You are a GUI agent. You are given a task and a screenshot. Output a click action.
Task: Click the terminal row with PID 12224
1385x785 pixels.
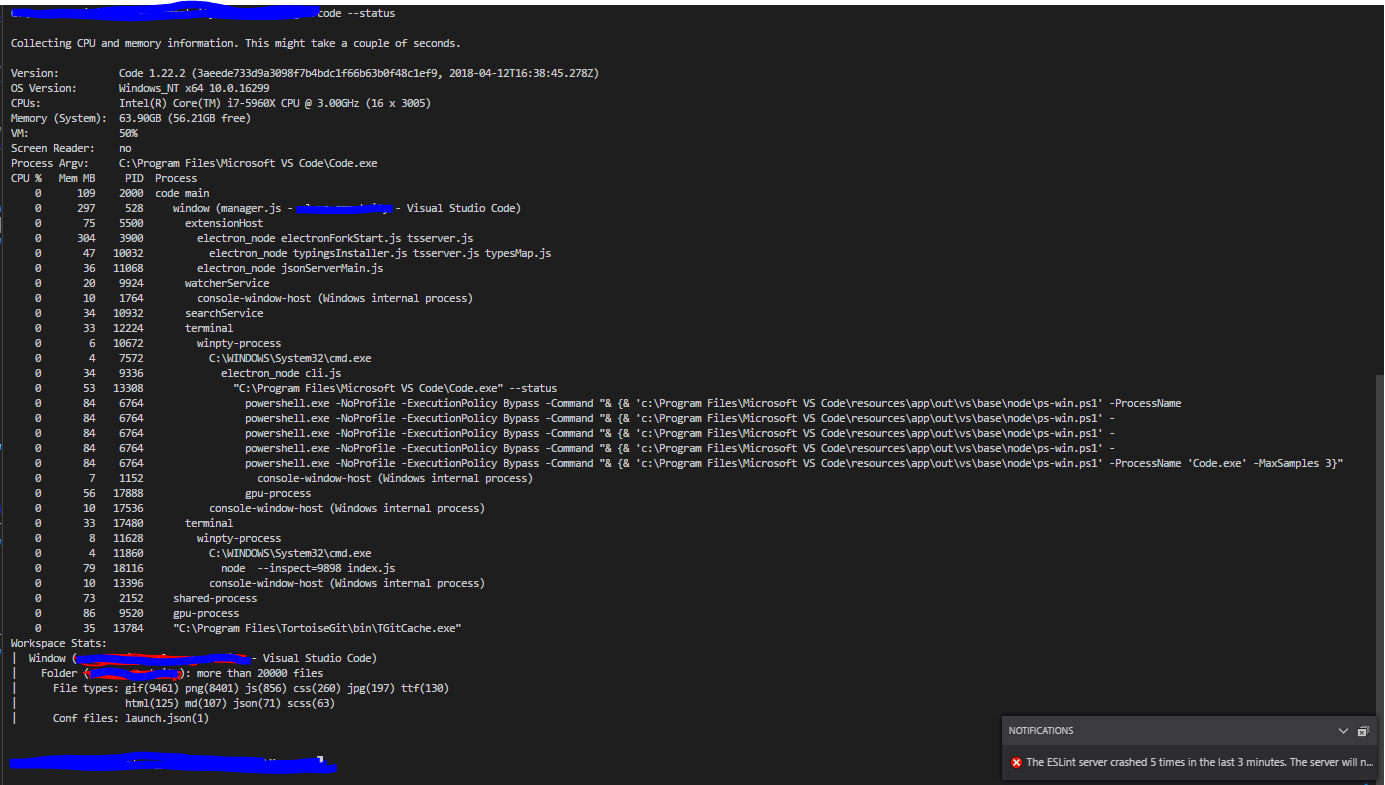click(x=134, y=329)
